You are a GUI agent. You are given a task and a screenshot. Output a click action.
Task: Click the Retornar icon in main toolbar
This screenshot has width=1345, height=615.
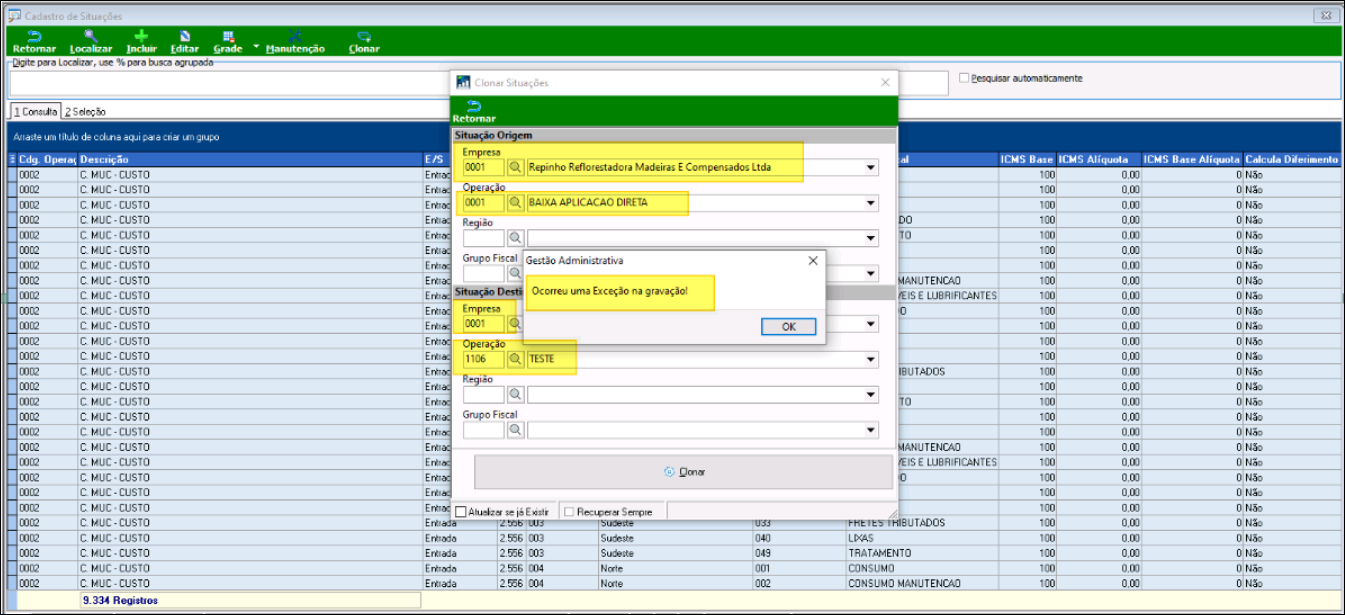(34, 36)
